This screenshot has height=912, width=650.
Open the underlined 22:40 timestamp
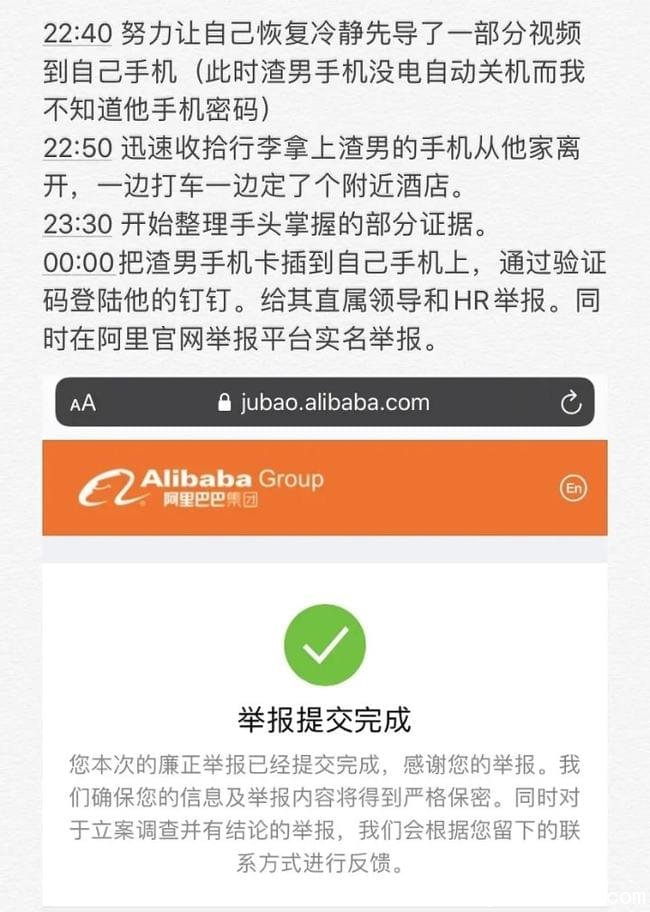77,34
